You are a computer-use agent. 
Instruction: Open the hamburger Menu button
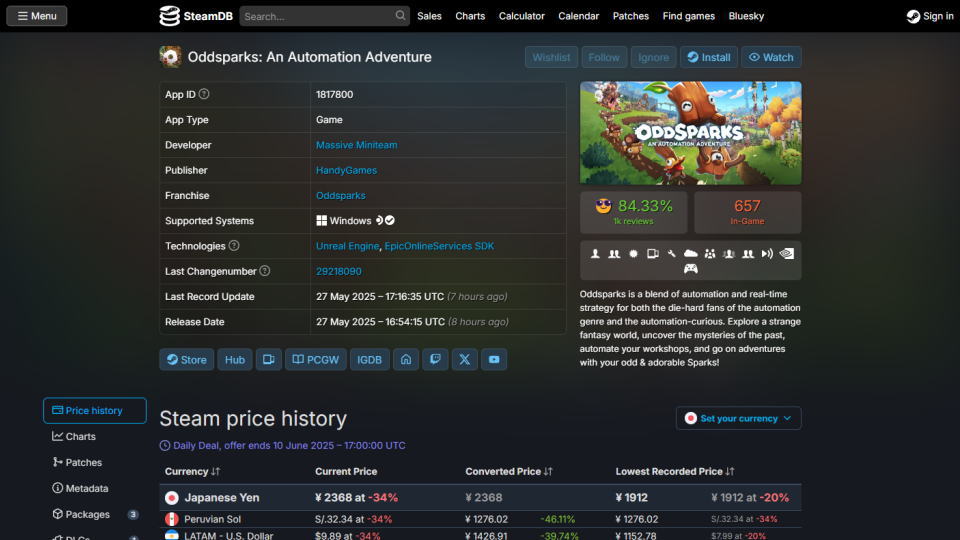[37, 16]
